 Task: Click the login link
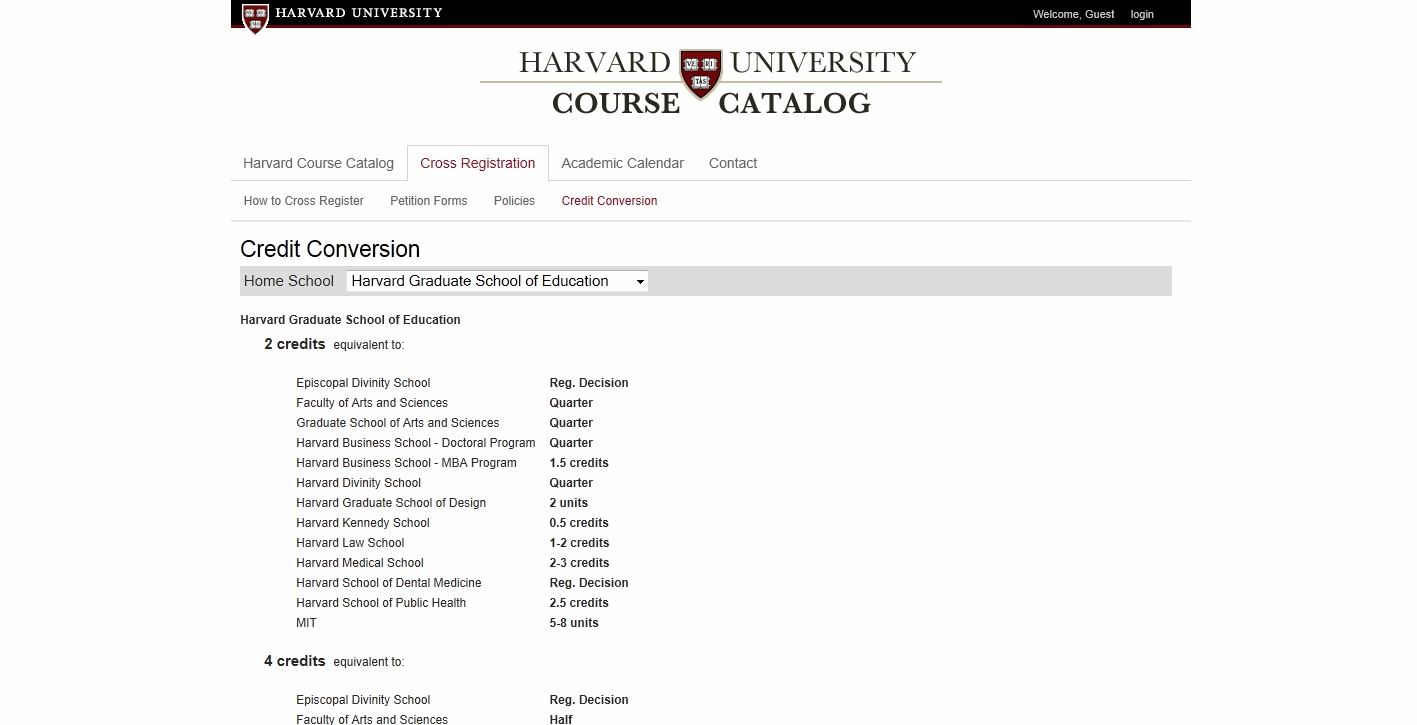tap(1142, 14)
